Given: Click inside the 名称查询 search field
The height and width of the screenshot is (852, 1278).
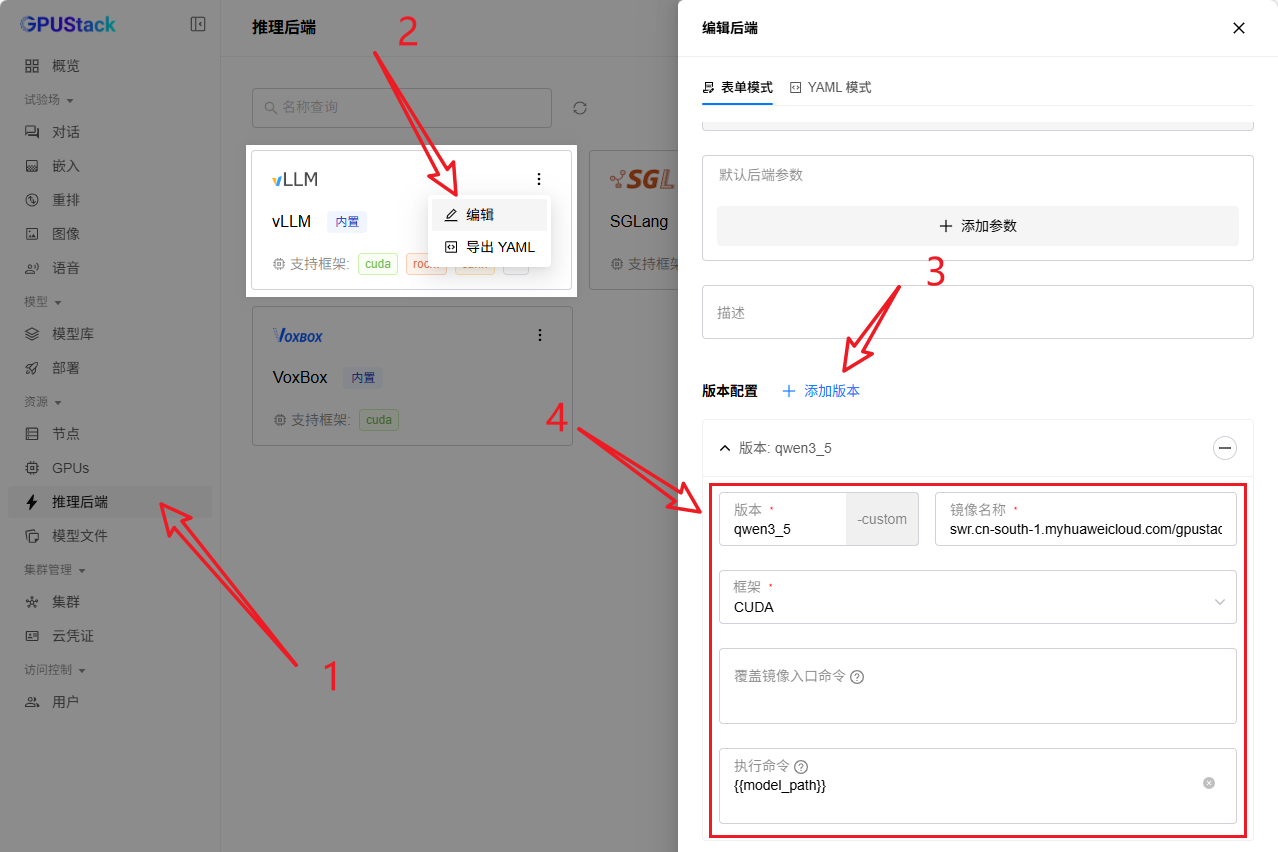Looking at the screenshot, I should (400, 108).
